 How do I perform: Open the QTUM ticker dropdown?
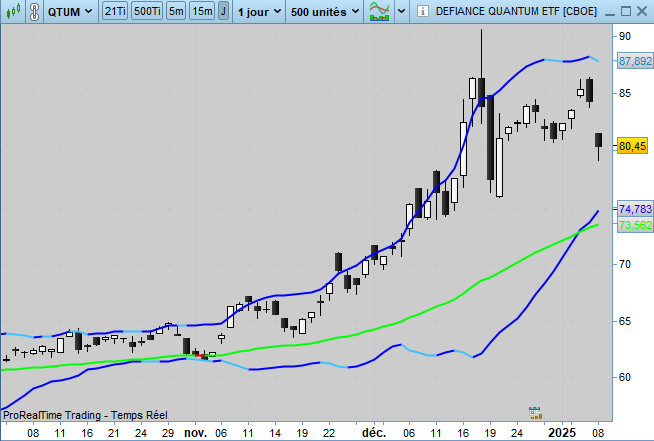pyautogui.click(x=69, y=12)
